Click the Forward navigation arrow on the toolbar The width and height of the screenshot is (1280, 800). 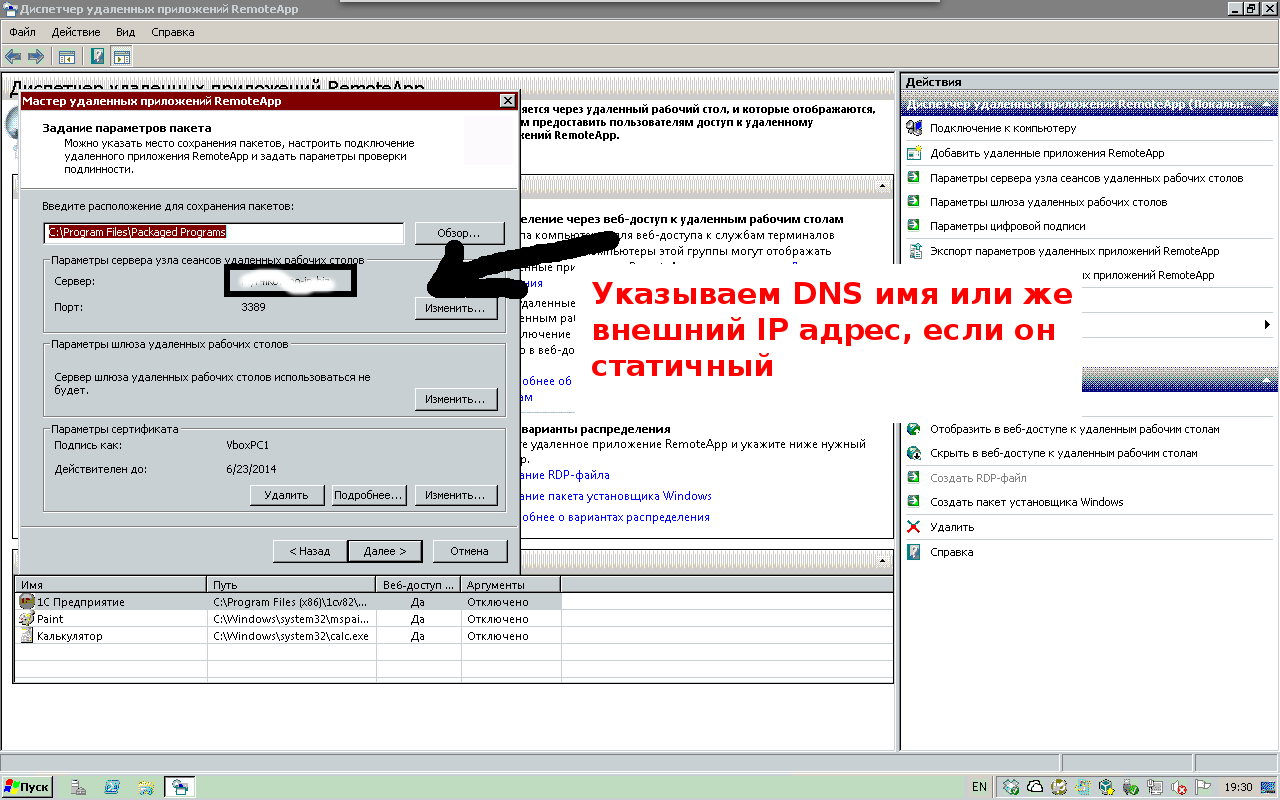(x=36, y=56)
